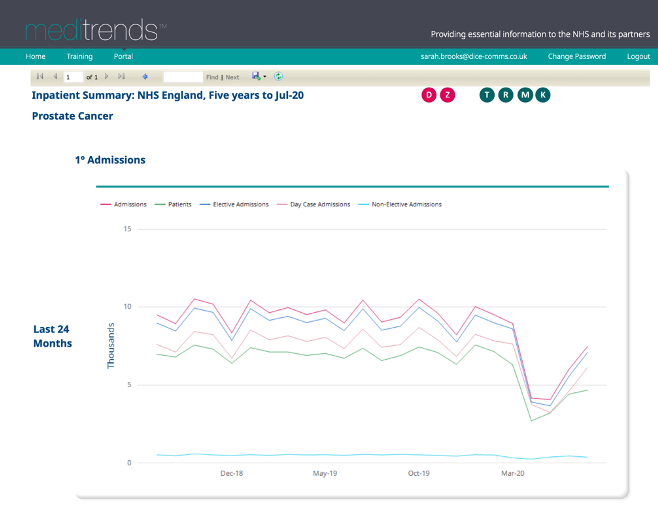Toggle Non-Elective Admissions legend entry
This screenshot has width=658, height=522.
[x=400, y=204]
